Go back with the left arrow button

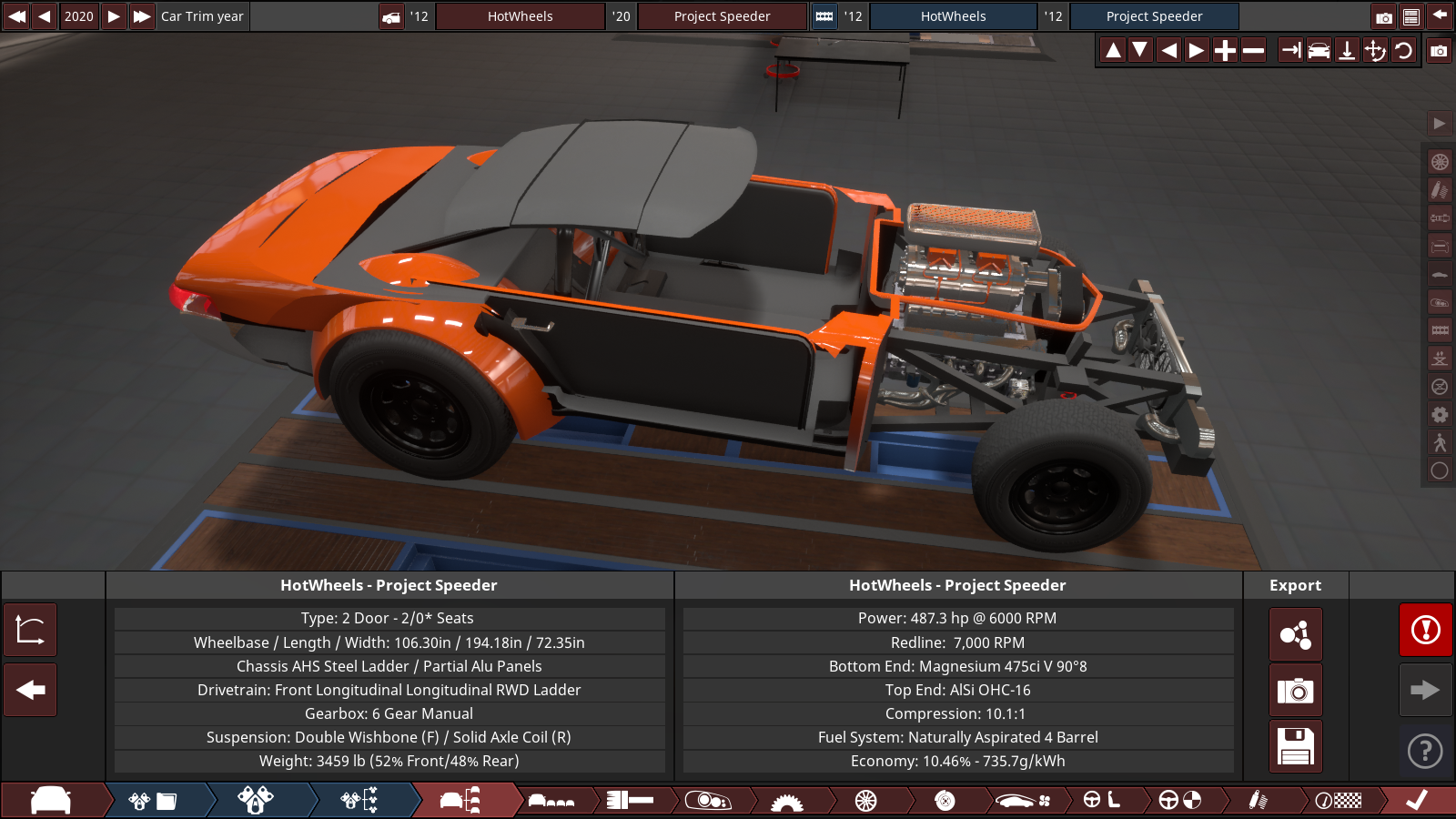pyautogui.click(x=30, y=690)
